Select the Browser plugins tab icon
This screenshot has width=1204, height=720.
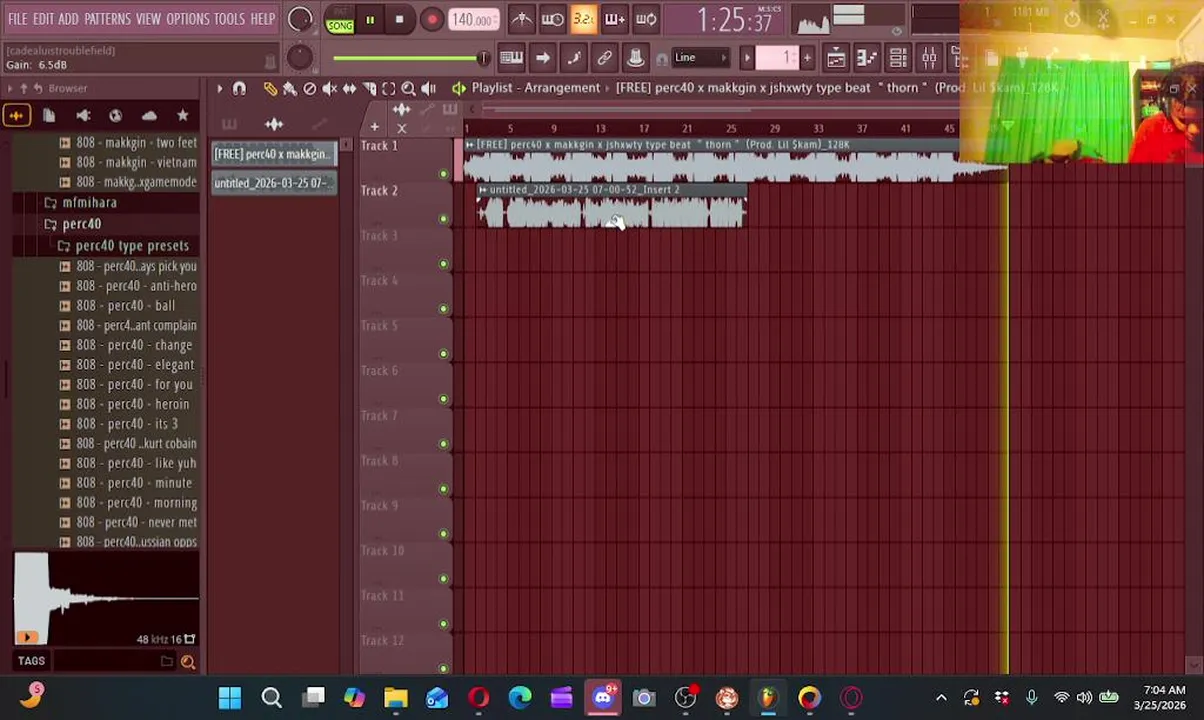coord(83,116)
